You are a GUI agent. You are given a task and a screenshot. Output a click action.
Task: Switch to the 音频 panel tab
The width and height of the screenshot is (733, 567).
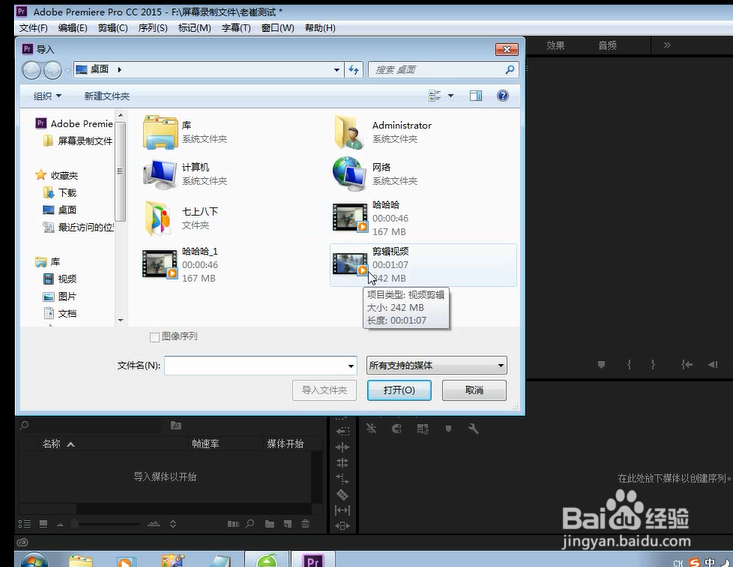coord(607,45)
